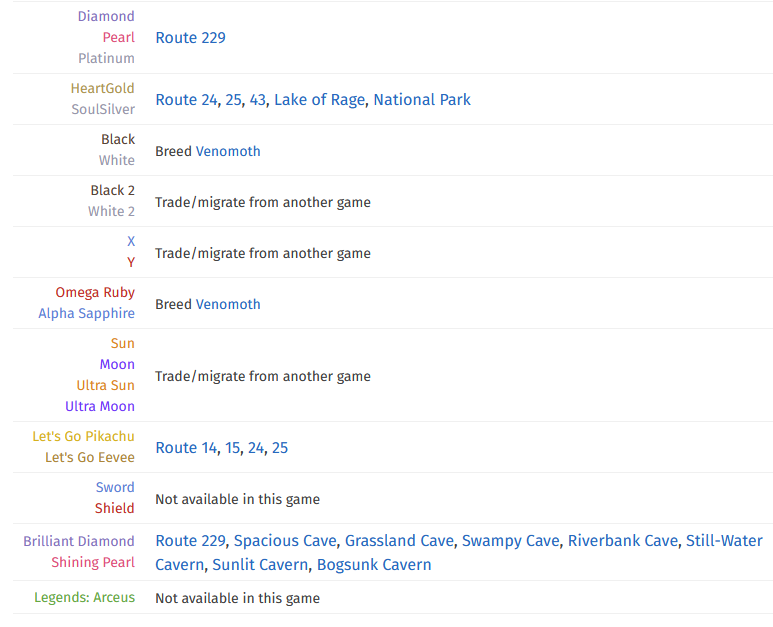
Task: Click route 24 in Let's Go Pikachu row
Action: pyautogui.click(x=256, y=448)
